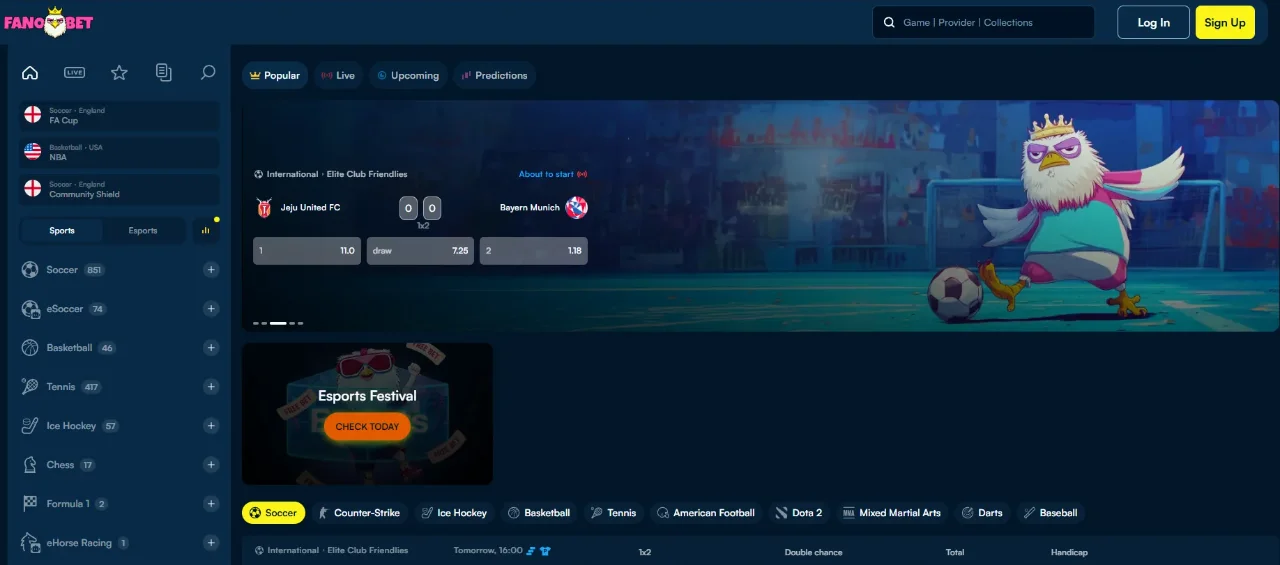Open the Community Shield quick link
The image size is (1280, 565).
(x=120, y=189)
